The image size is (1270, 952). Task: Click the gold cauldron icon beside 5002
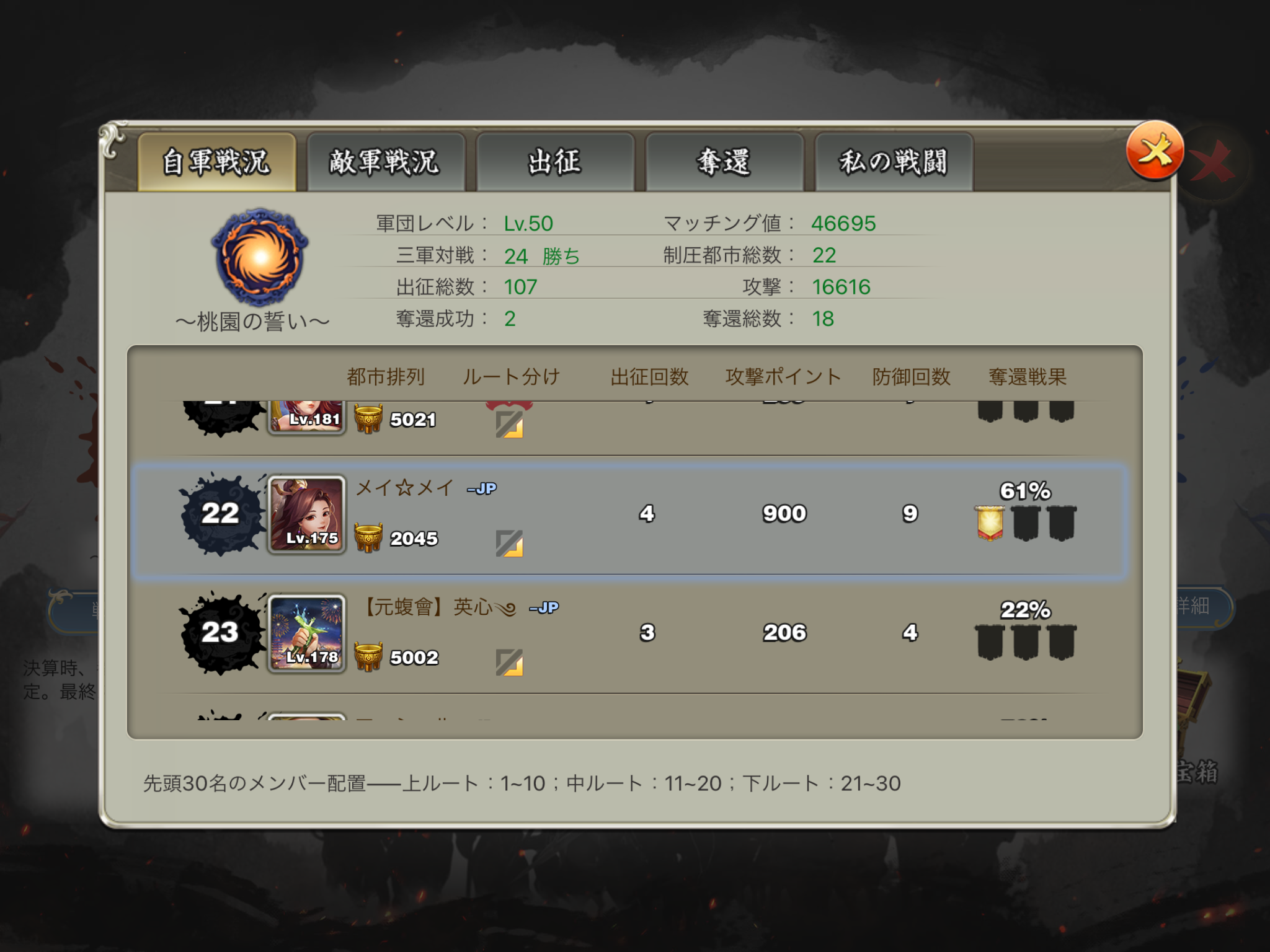pyautogui.click(x=368, y=656)
